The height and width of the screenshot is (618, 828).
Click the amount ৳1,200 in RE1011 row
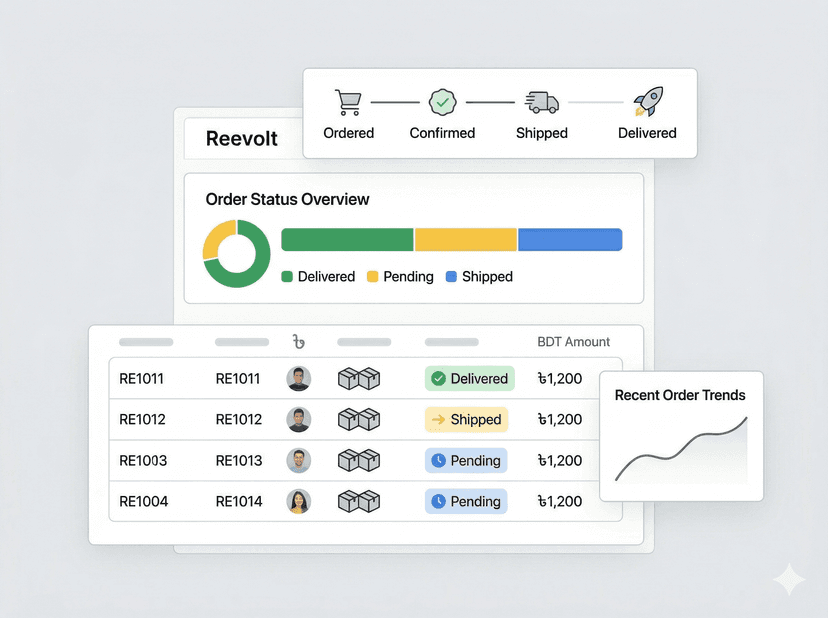click(x=560, y=379)
